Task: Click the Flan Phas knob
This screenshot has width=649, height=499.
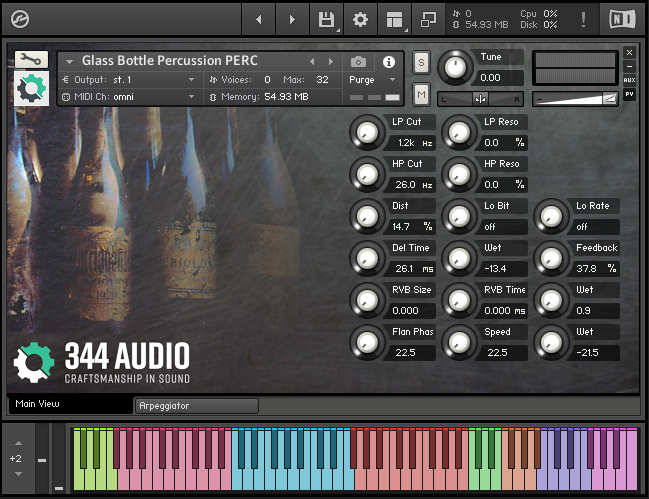Action: pos(367,342)
